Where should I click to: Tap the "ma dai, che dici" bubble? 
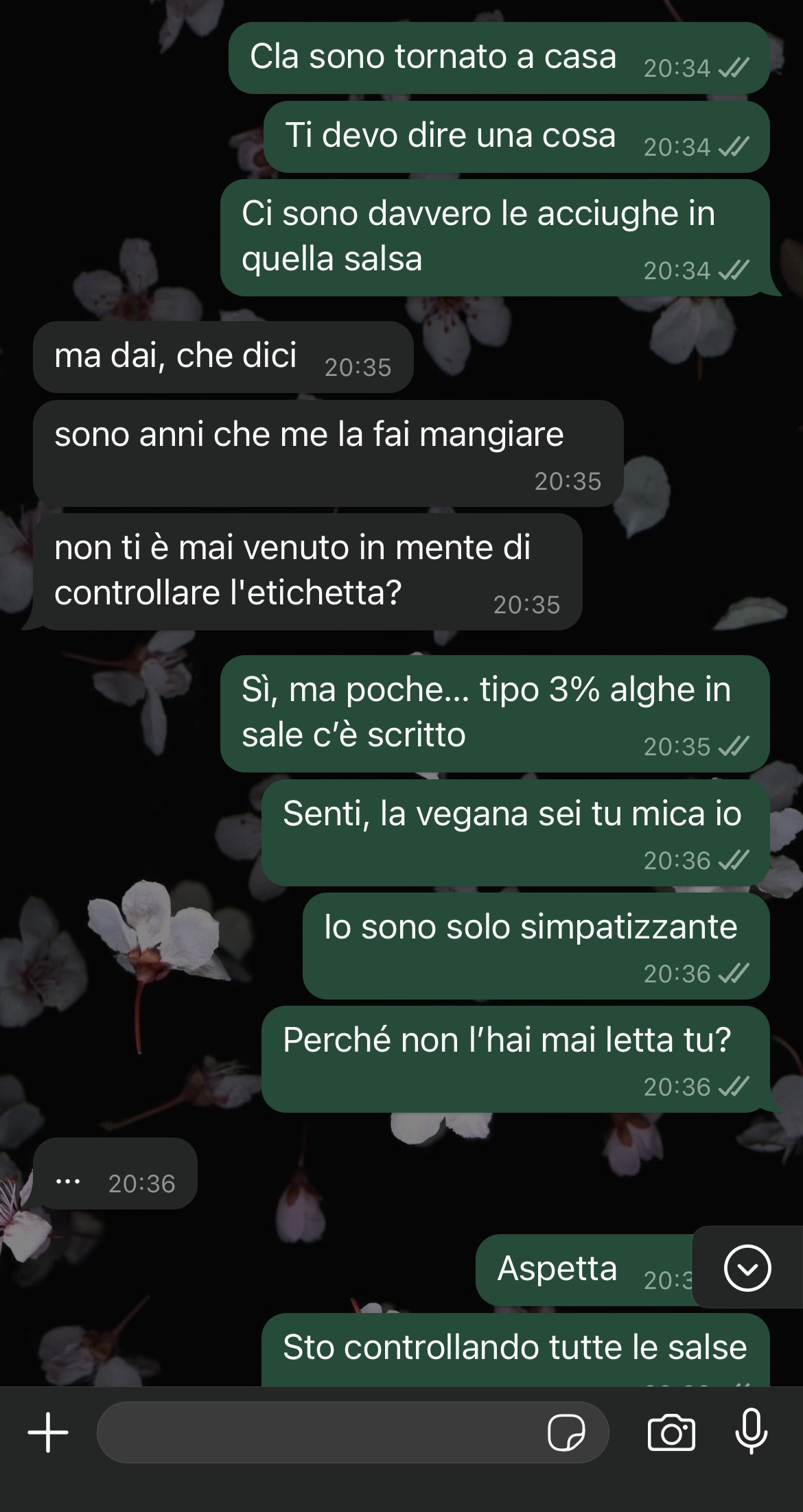pyautogui.click(x=223, y=357)
